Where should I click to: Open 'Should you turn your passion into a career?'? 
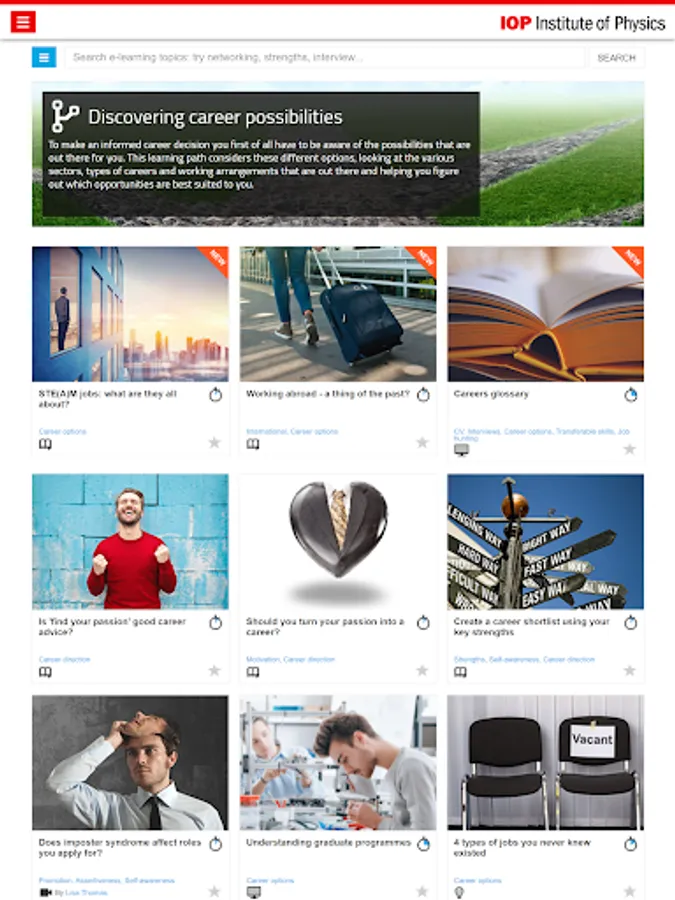(325, 627)
